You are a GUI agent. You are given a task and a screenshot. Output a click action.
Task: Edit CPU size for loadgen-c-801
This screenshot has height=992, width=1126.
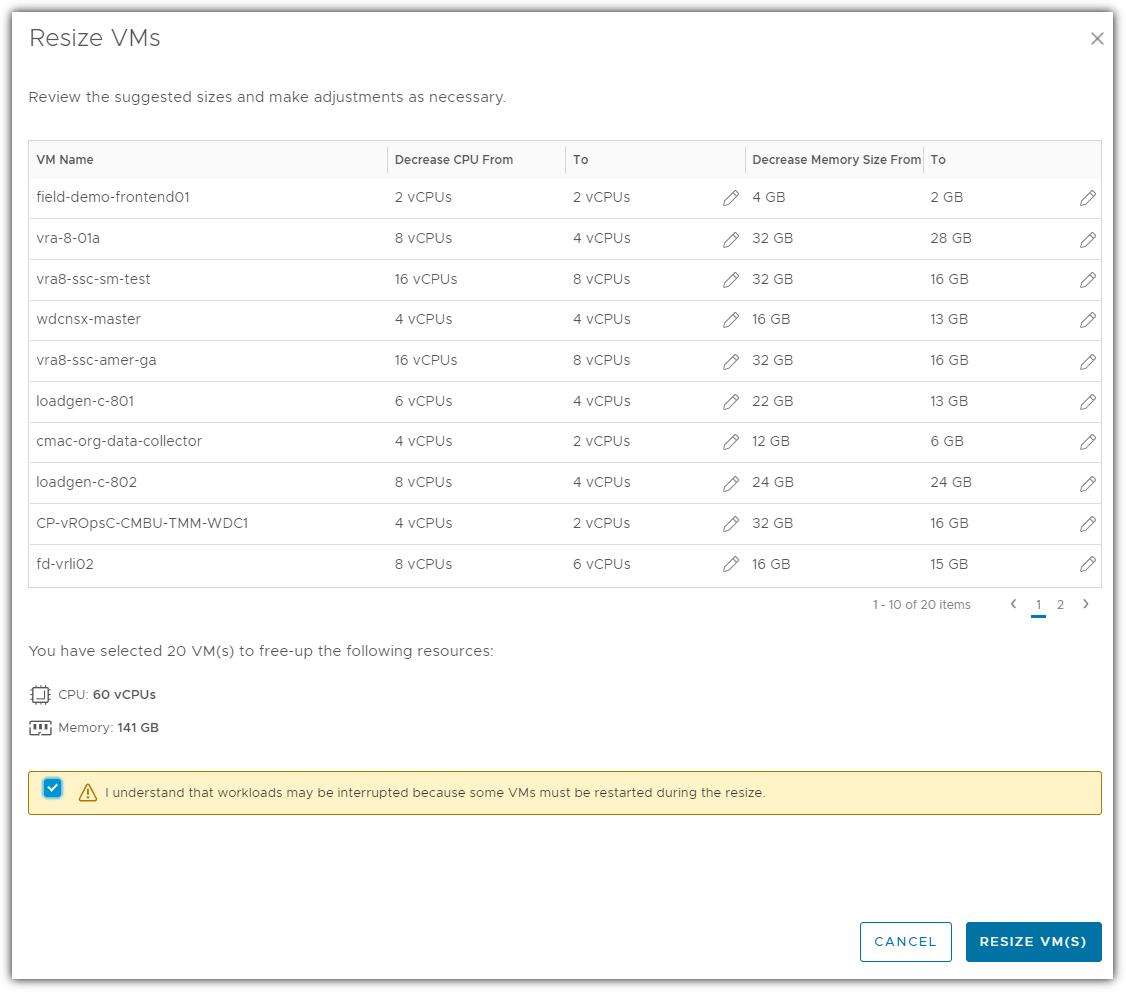[731, 402]
